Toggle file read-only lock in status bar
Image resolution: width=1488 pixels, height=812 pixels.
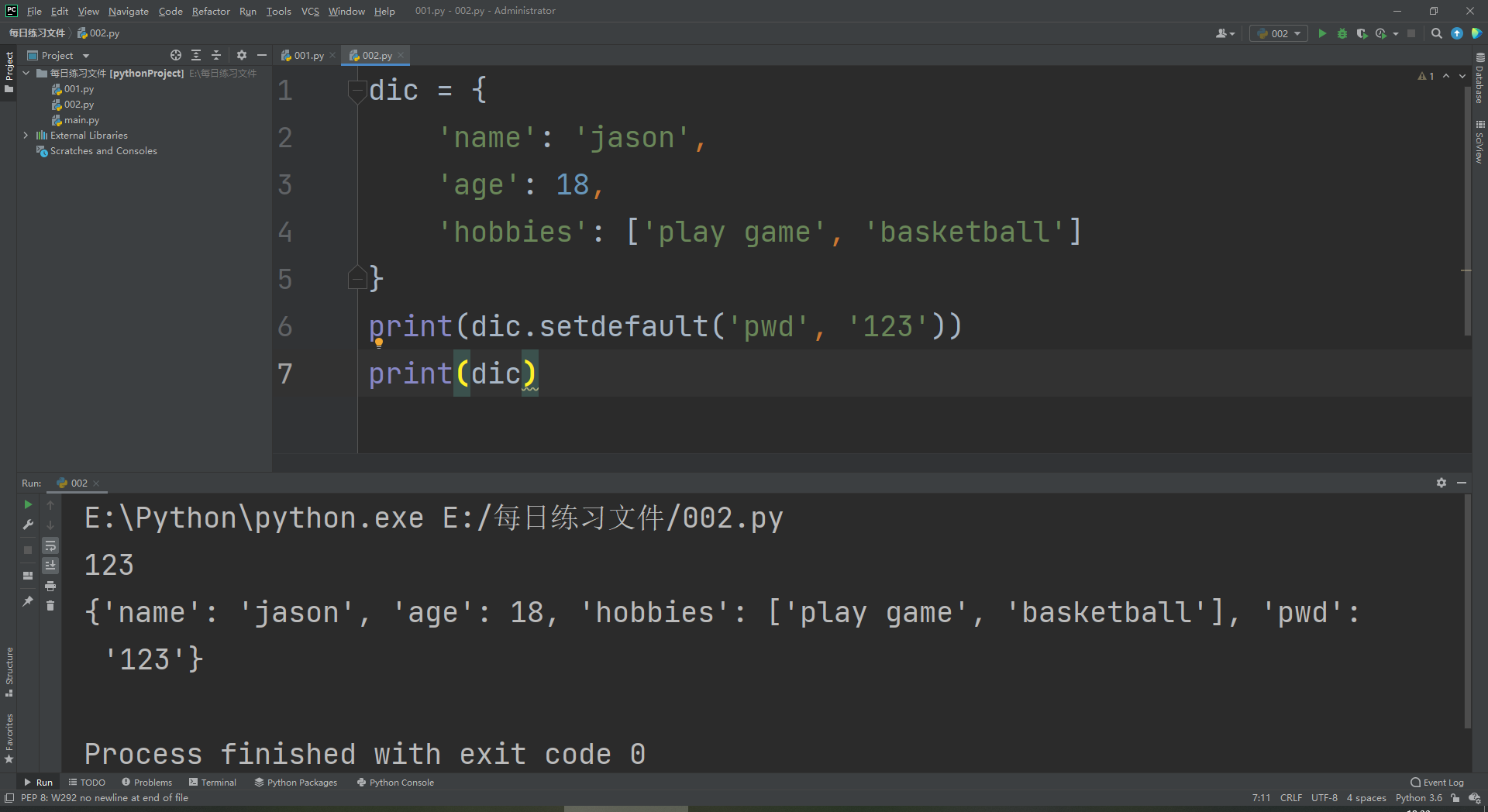click(1455, 798)
